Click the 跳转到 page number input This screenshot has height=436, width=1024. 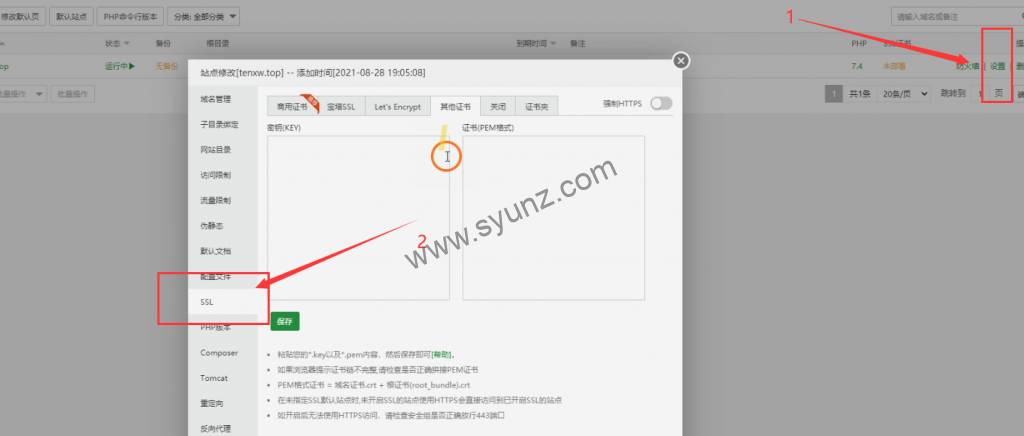click(978, 94)
